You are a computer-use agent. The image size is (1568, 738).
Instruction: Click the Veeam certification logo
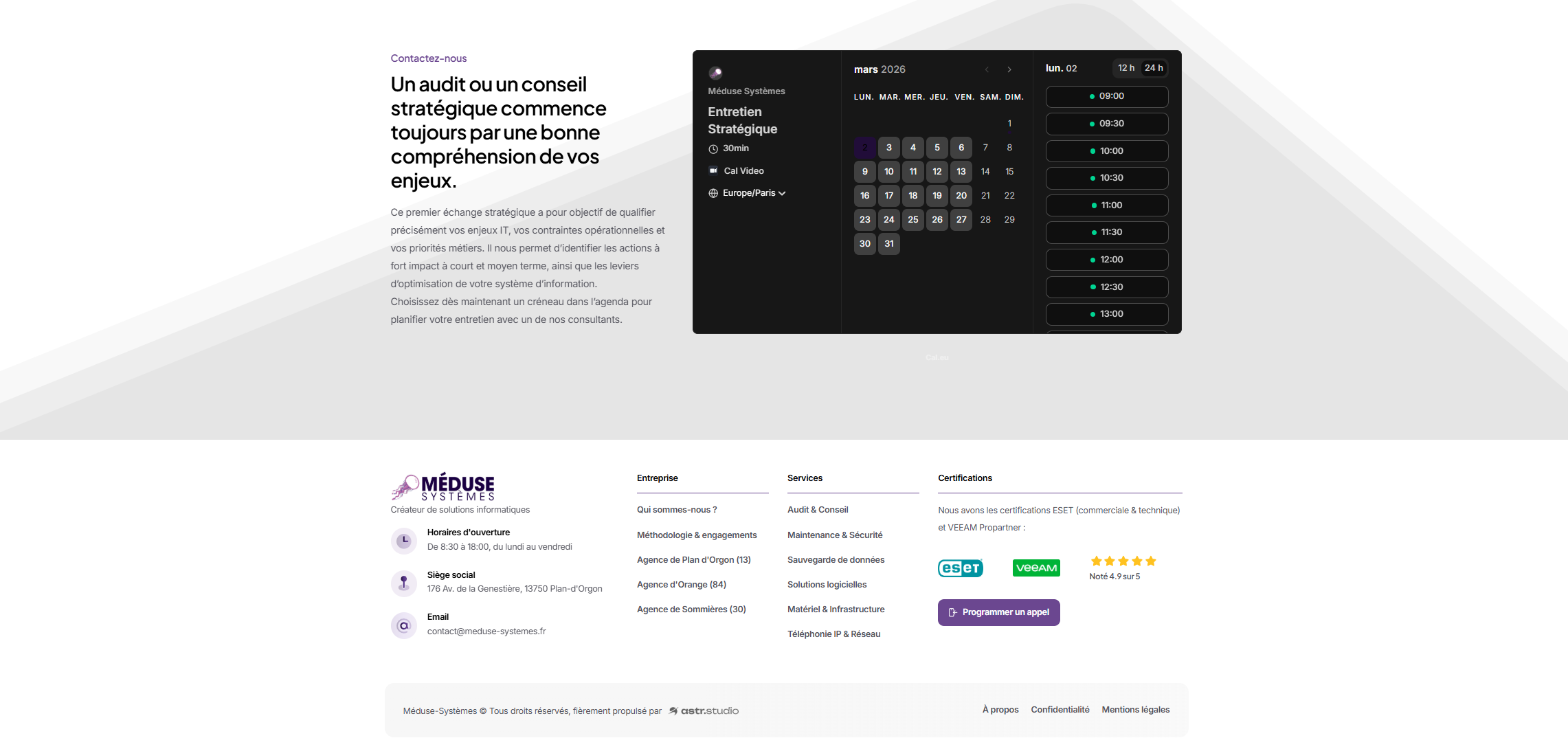click(x=1036, y=568)
